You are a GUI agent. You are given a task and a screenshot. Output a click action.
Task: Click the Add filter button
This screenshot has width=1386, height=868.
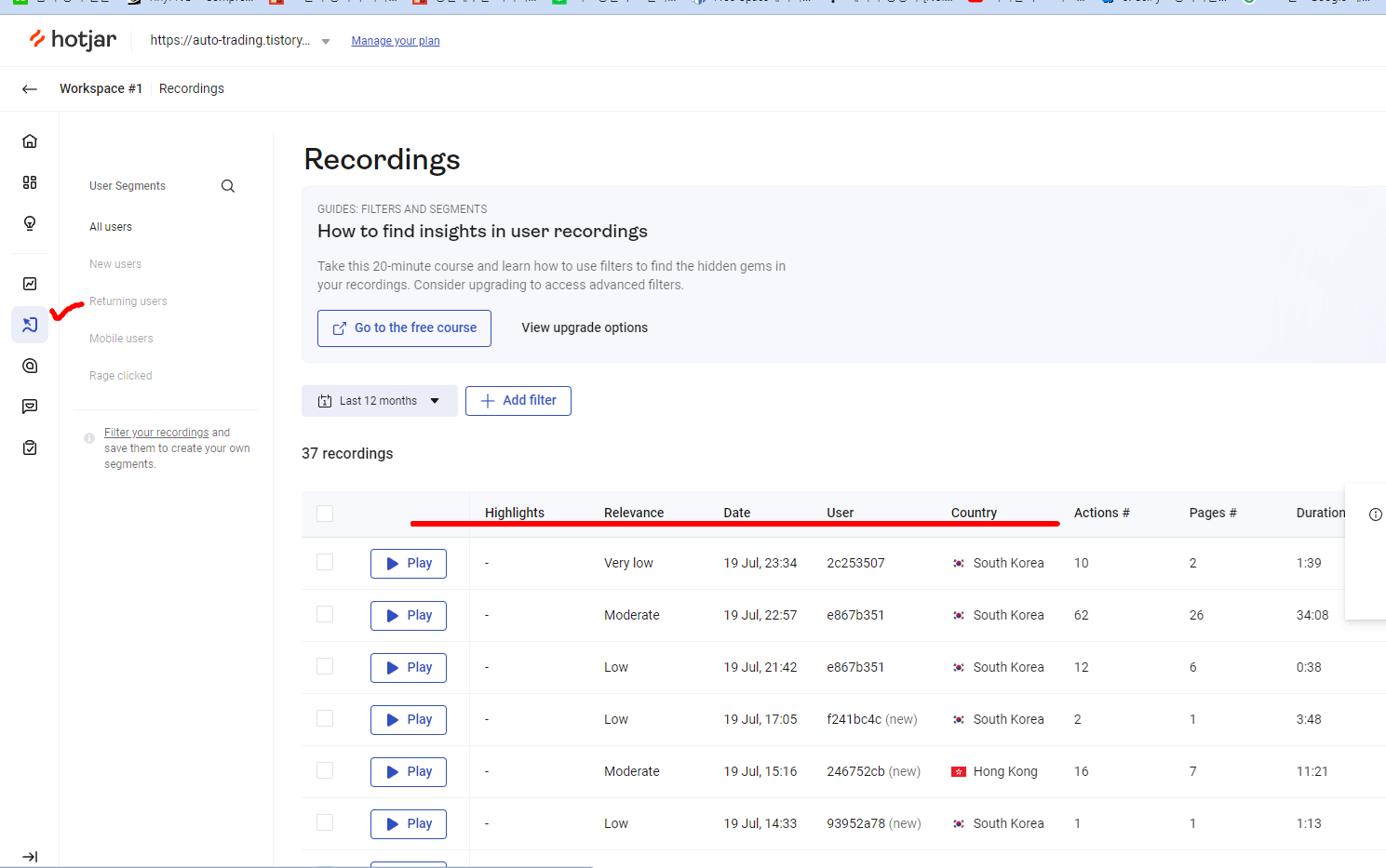(x=518, y=401)
